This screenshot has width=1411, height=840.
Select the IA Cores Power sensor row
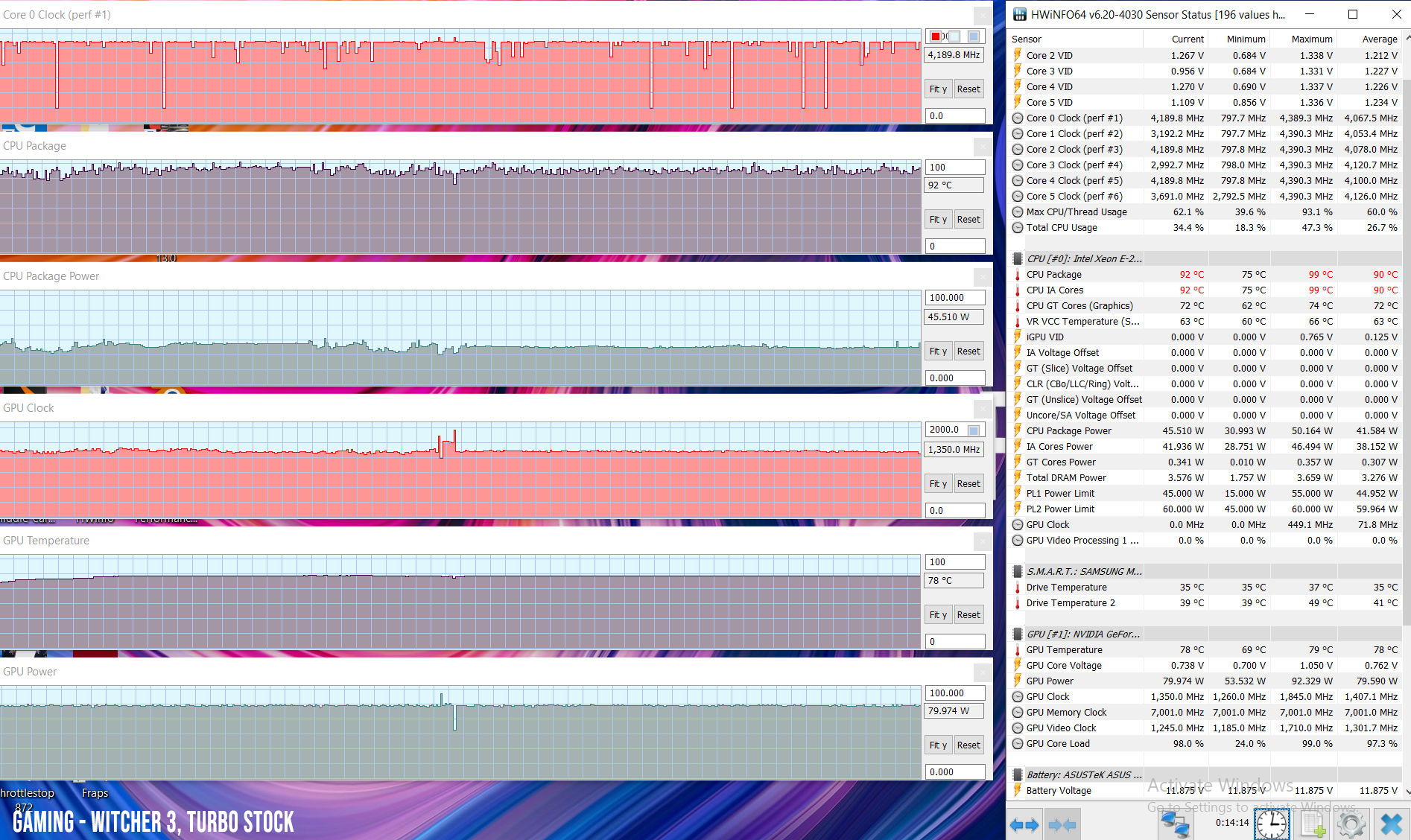tap(1205, 447)
